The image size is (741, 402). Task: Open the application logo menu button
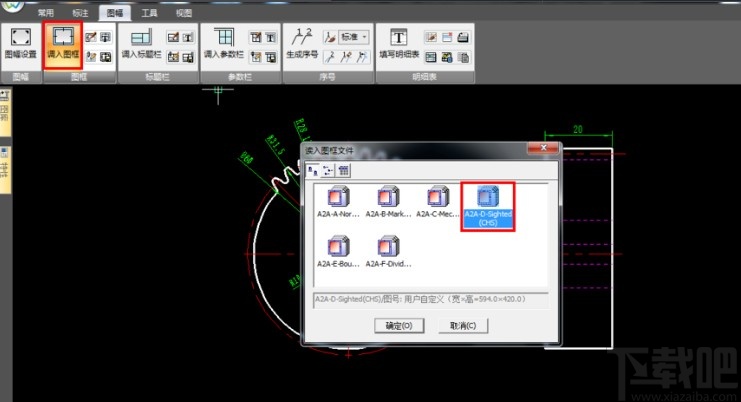tap(12, 6)
